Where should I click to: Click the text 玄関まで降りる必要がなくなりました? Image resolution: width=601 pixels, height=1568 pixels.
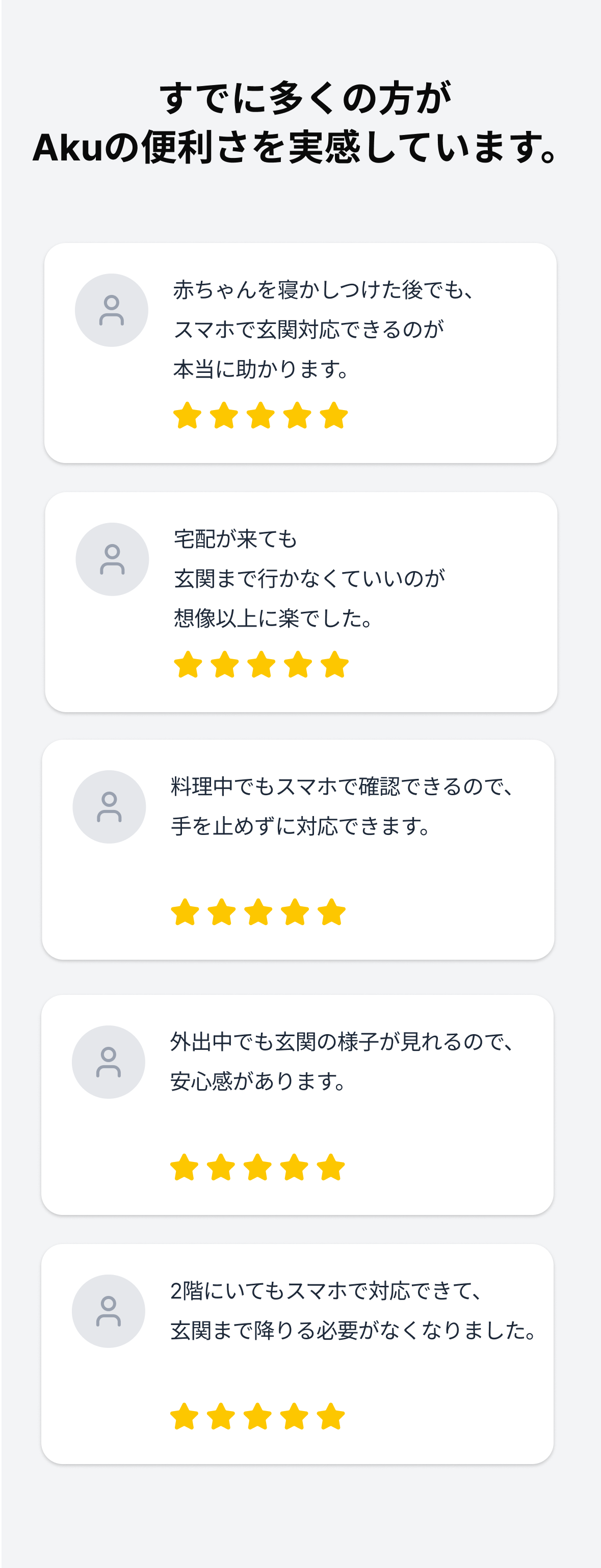point(353,1331)
